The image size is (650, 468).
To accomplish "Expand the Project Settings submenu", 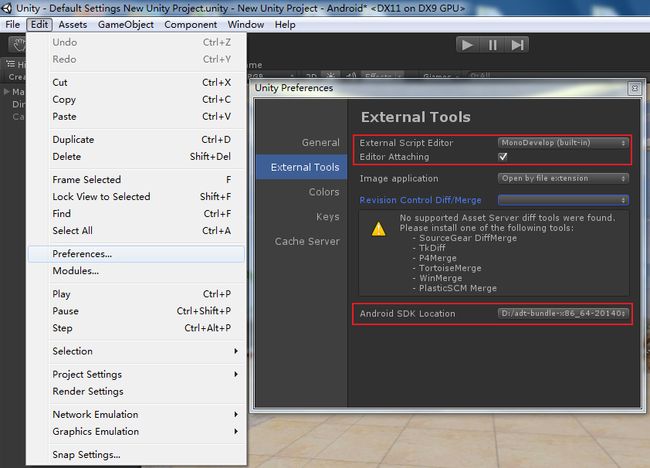I will tap(136, 374).
